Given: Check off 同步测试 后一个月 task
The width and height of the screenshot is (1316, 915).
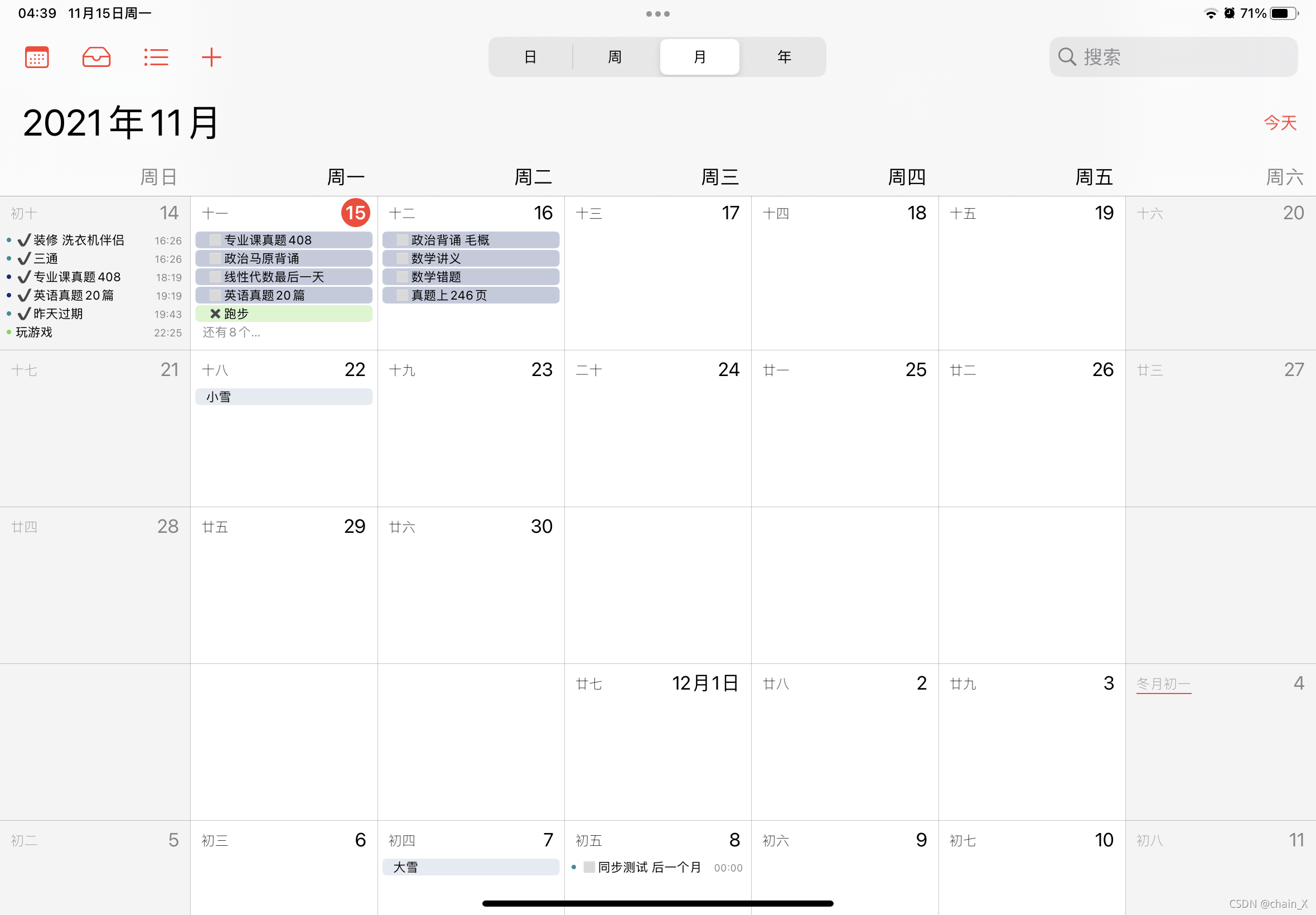Looking at the screenshot, I should tap(589, 867).
